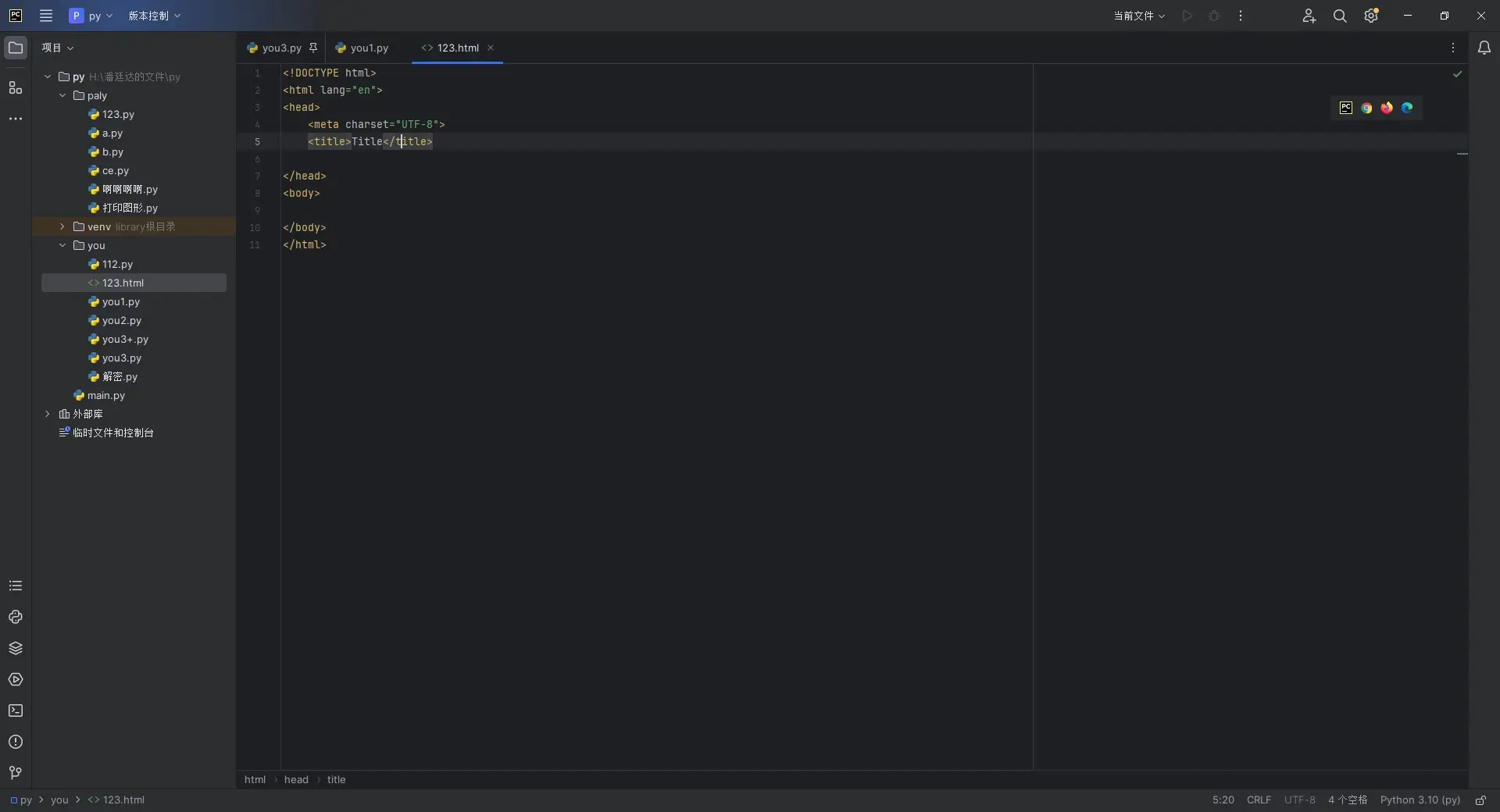The height and width of the screenshot is (812, 1500).
Task: Expand the 外部库 node
Action: [48, 414]
